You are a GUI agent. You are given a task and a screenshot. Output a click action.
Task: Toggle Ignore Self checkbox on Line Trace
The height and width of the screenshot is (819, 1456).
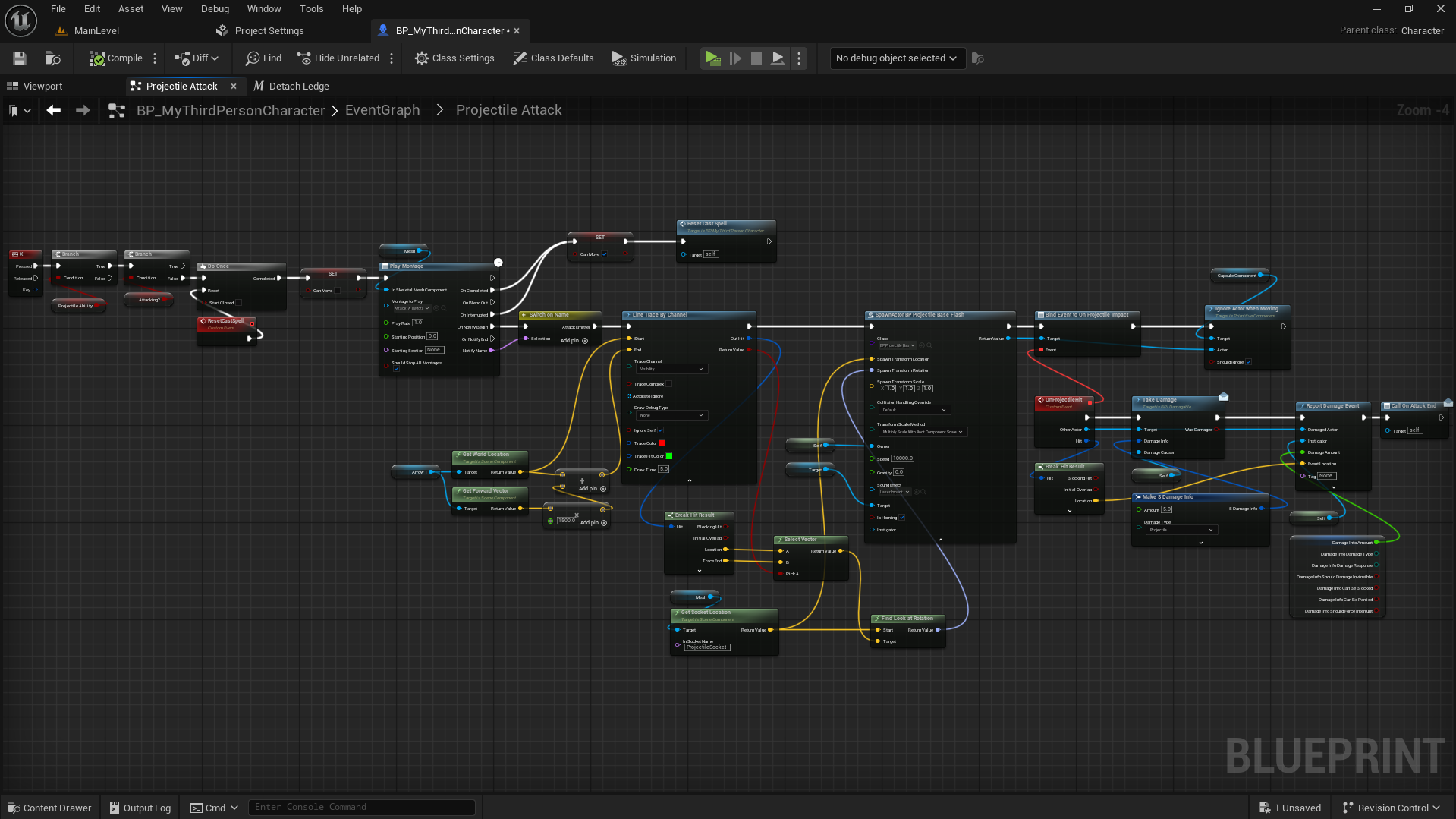[661, 430]
